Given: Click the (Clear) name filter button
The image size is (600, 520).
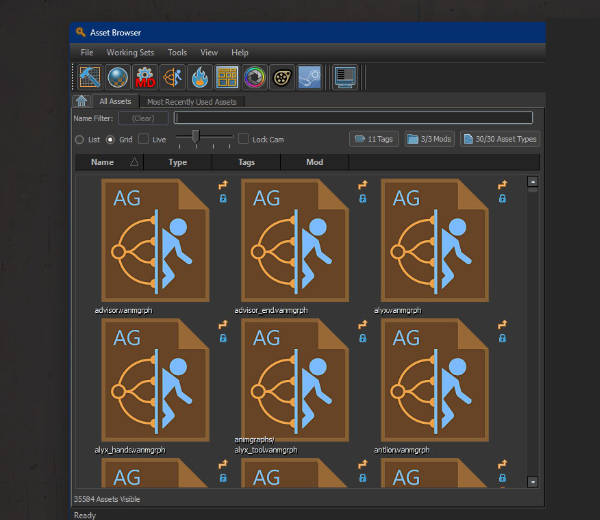Looking at the screenshot, I should pyautogui.click(x=143, y=118).
